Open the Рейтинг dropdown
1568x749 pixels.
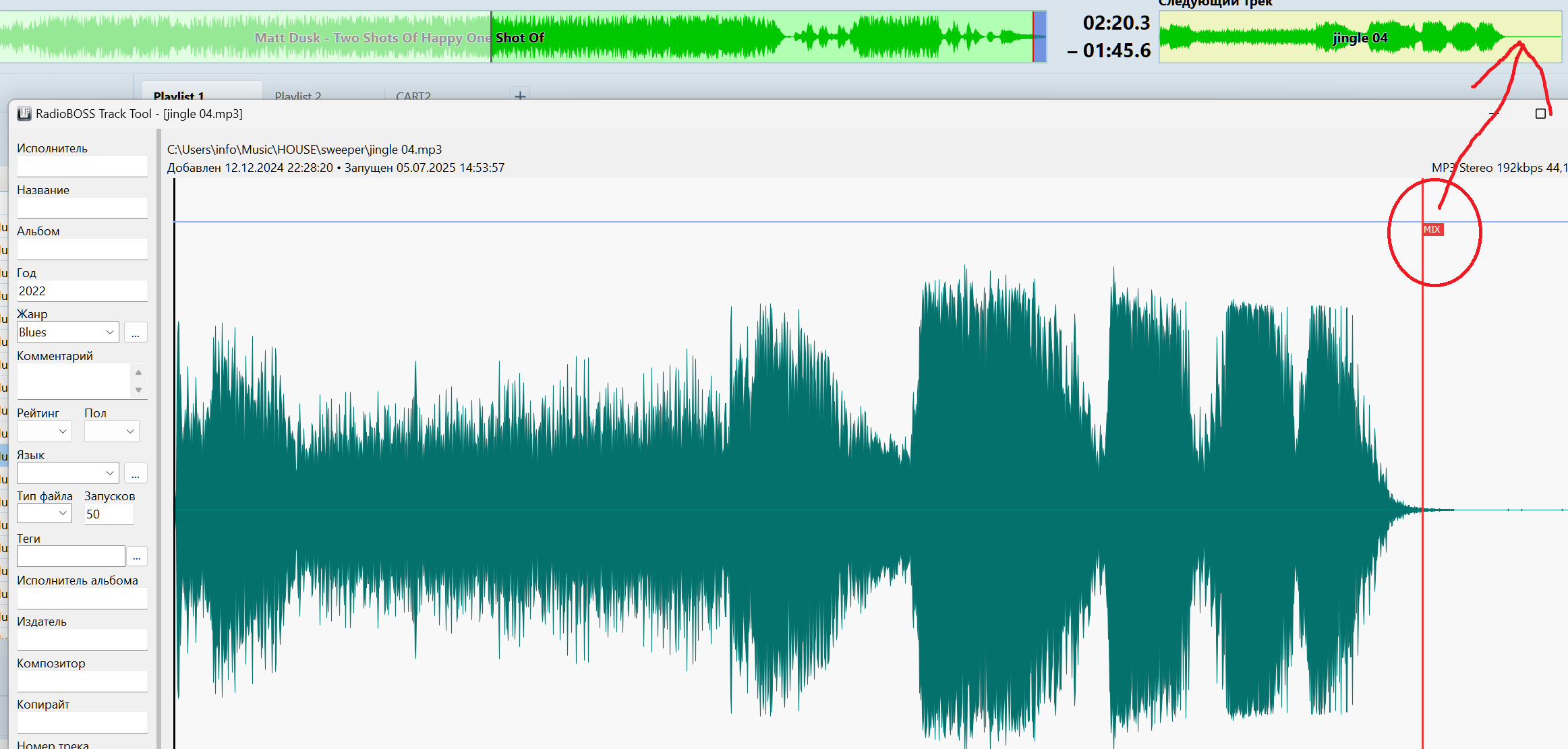63,431
